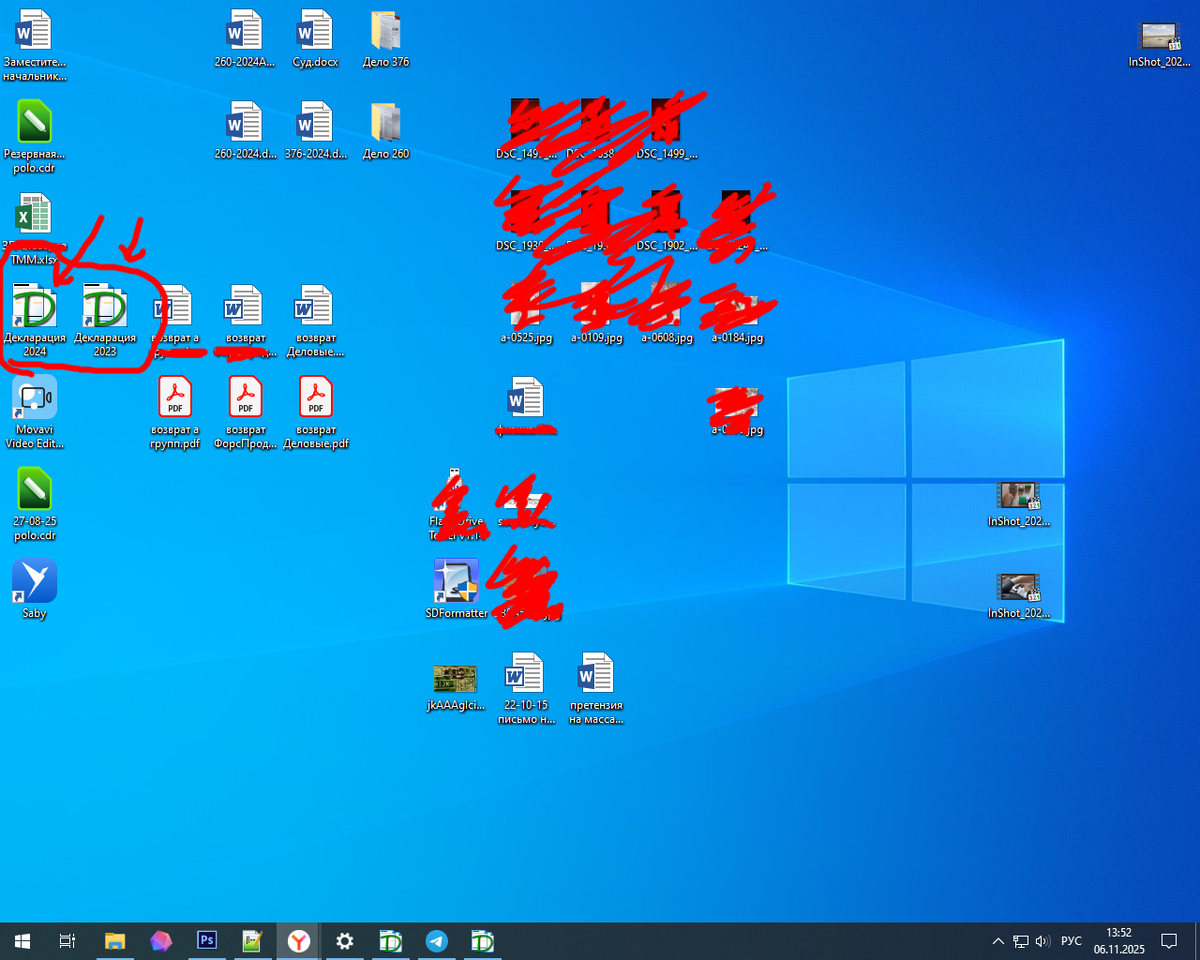Open Декларация taskbar icon beside Settings gear
This screenshot has width=1200, height=960.
pos(391,941)
